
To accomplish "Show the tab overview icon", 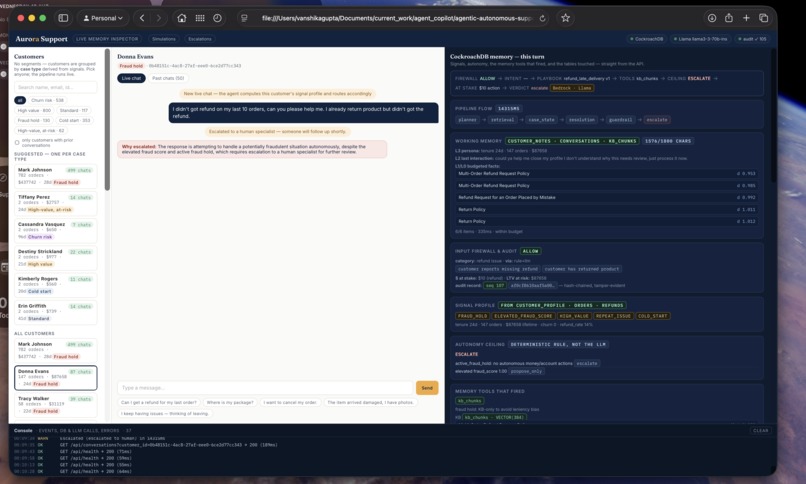I will (x=763, y=18).
